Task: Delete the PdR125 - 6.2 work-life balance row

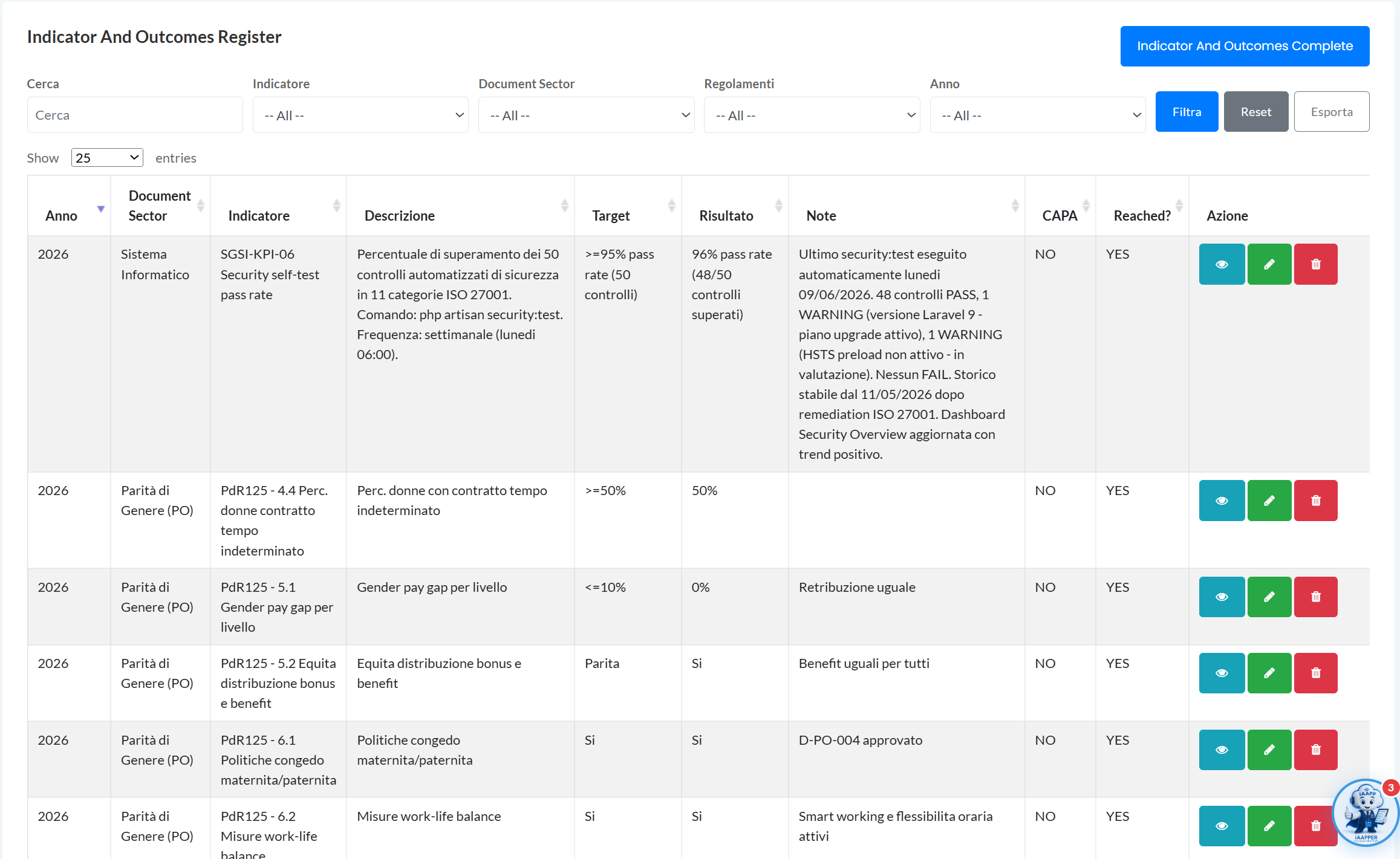Action: pyautogui.click(x=1315, y=826)
